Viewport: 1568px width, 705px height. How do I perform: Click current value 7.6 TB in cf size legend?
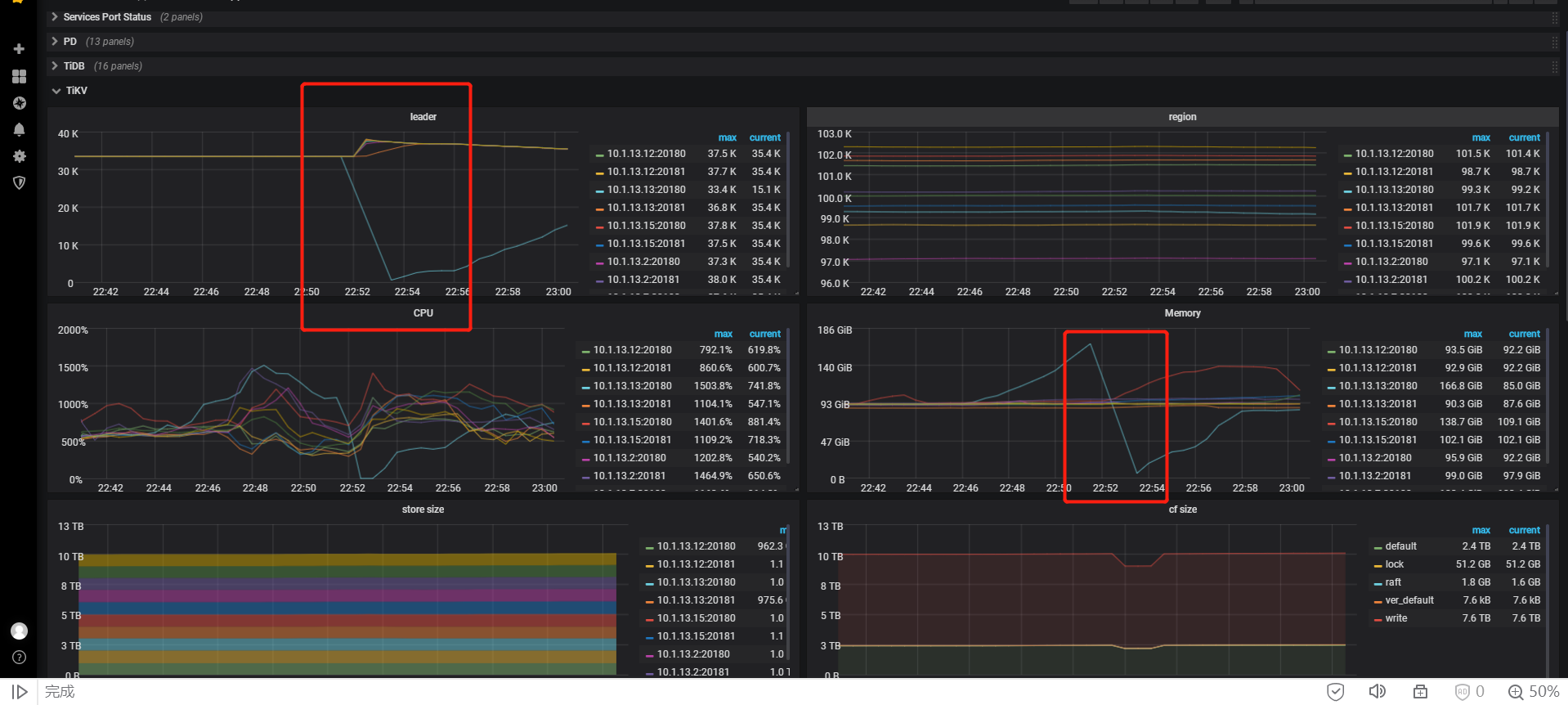pyautogui.click(x=1525, y=618)
